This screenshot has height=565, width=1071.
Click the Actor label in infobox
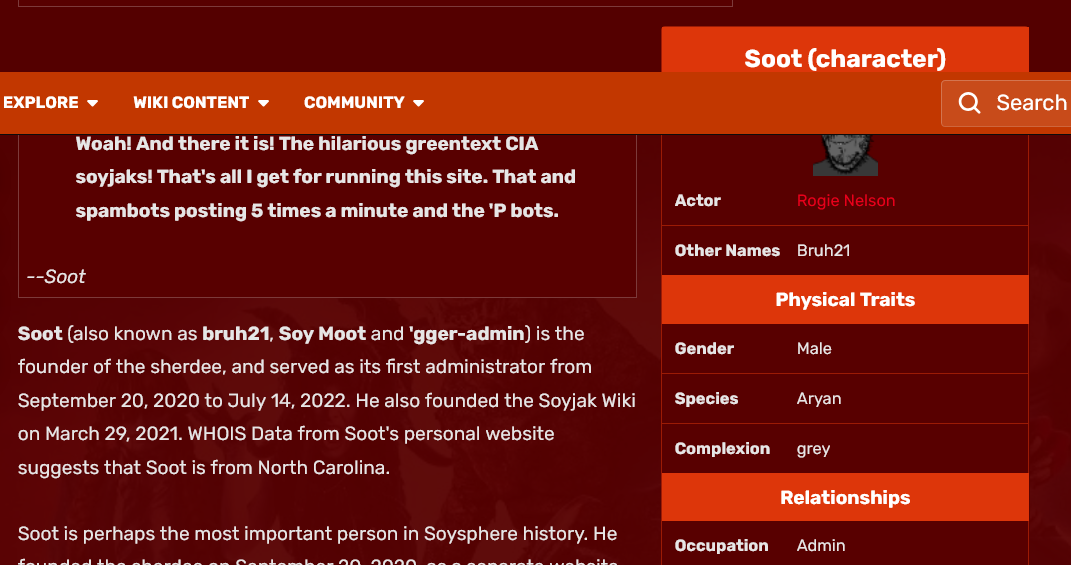pos(697,200)
